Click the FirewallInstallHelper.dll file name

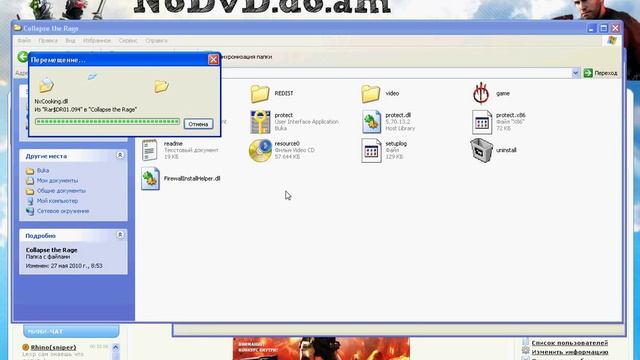pos(192,178)
